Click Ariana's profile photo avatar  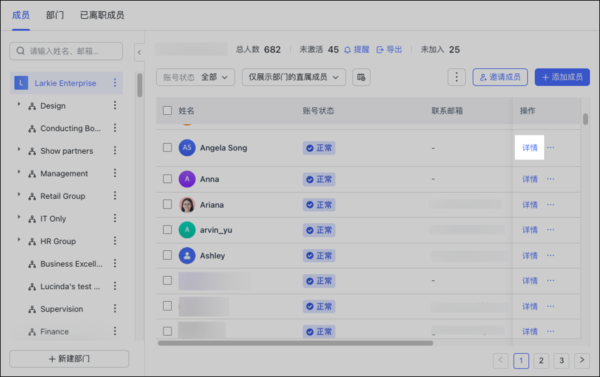[187, 205]
